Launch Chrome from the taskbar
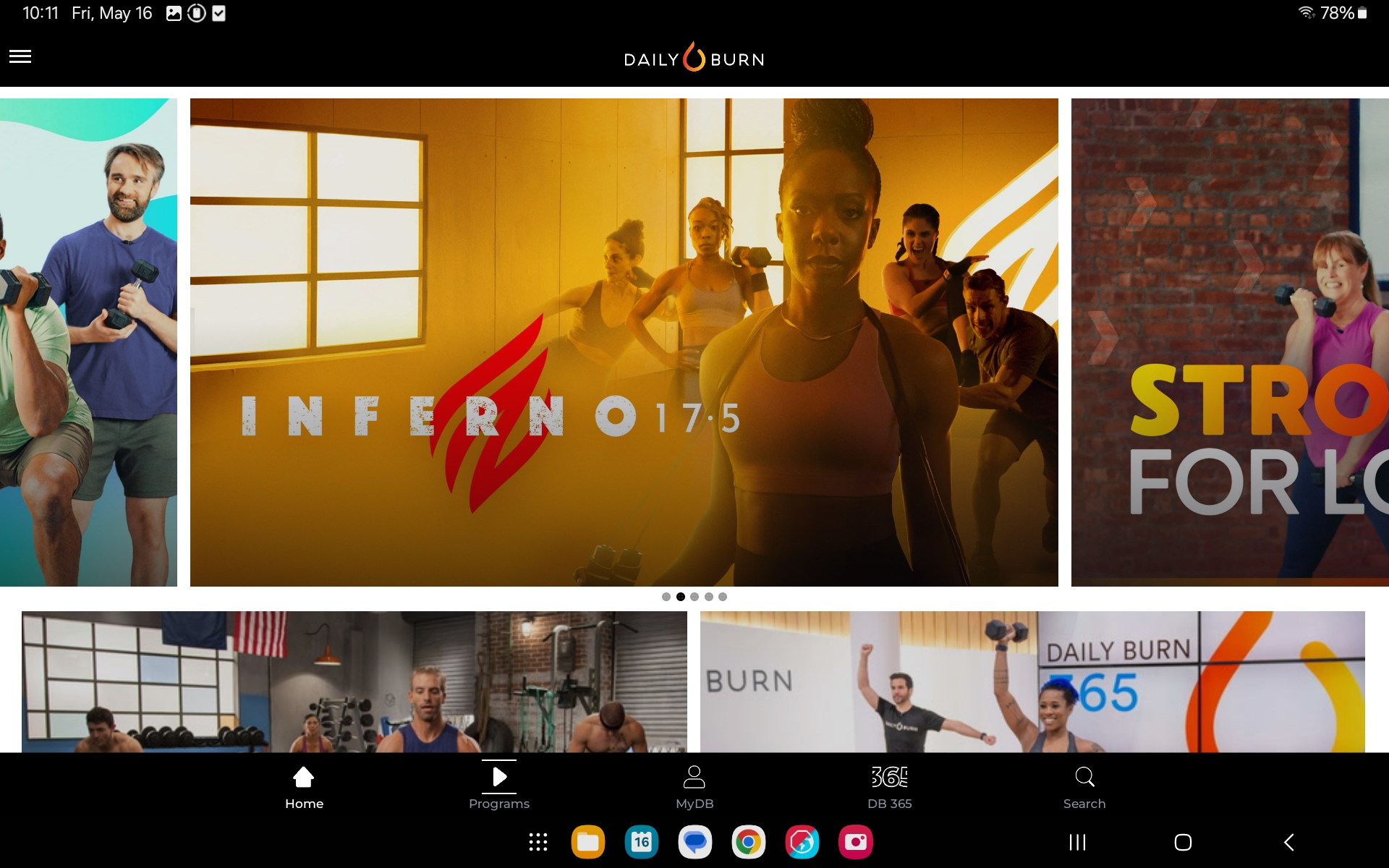Screen dimensions: 1389x868 coord(749,842)
